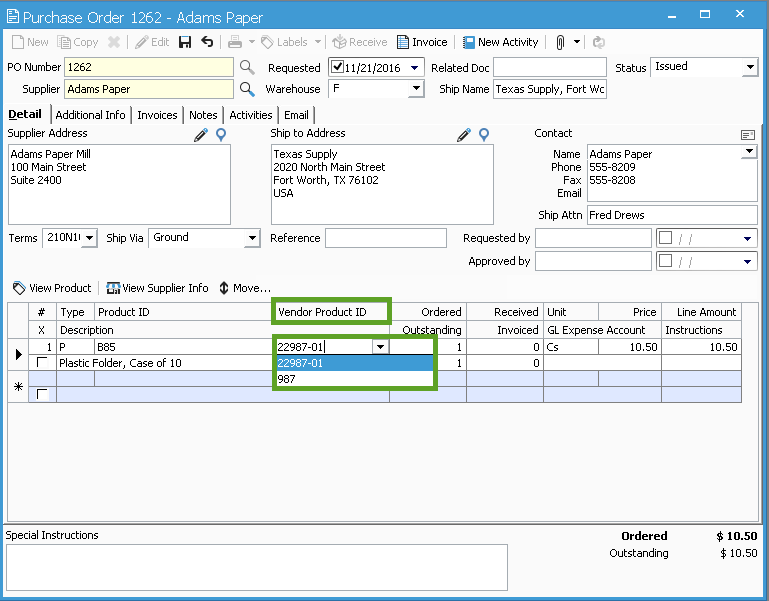Image resolution: width=769 pixels, height=601 pixels.
Task: Click the refresh icon in toolbar
Action: click(598, 42)
